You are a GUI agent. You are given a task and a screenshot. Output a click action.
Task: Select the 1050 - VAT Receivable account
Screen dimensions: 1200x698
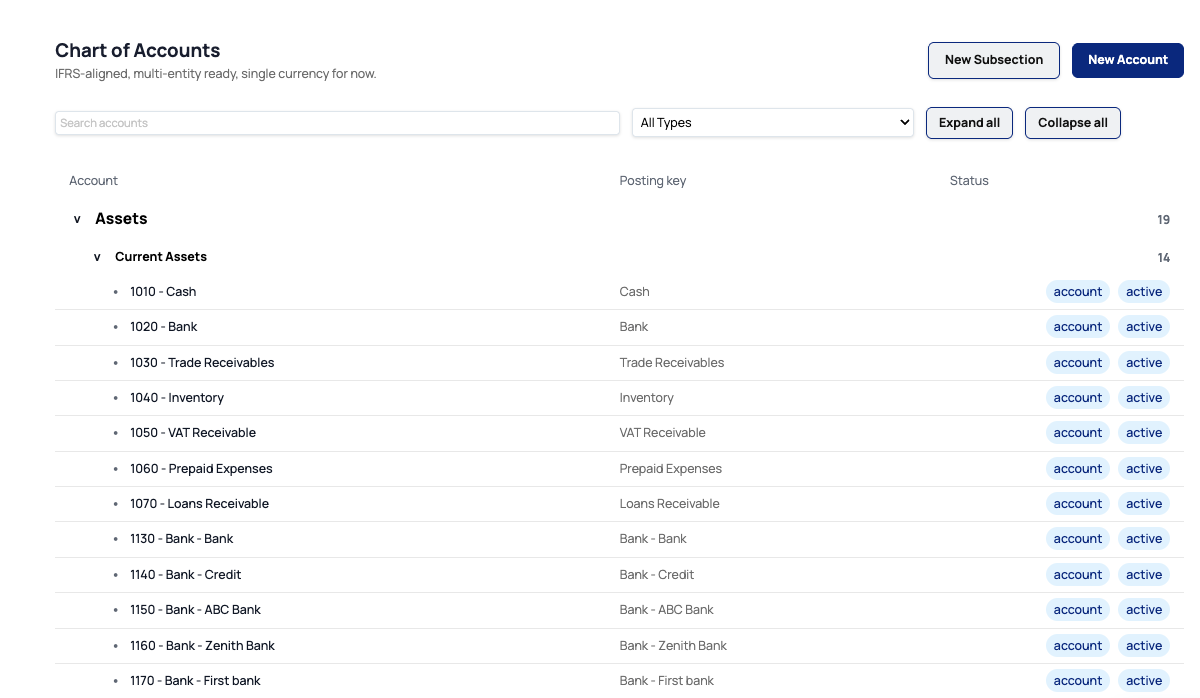[193, 432]
